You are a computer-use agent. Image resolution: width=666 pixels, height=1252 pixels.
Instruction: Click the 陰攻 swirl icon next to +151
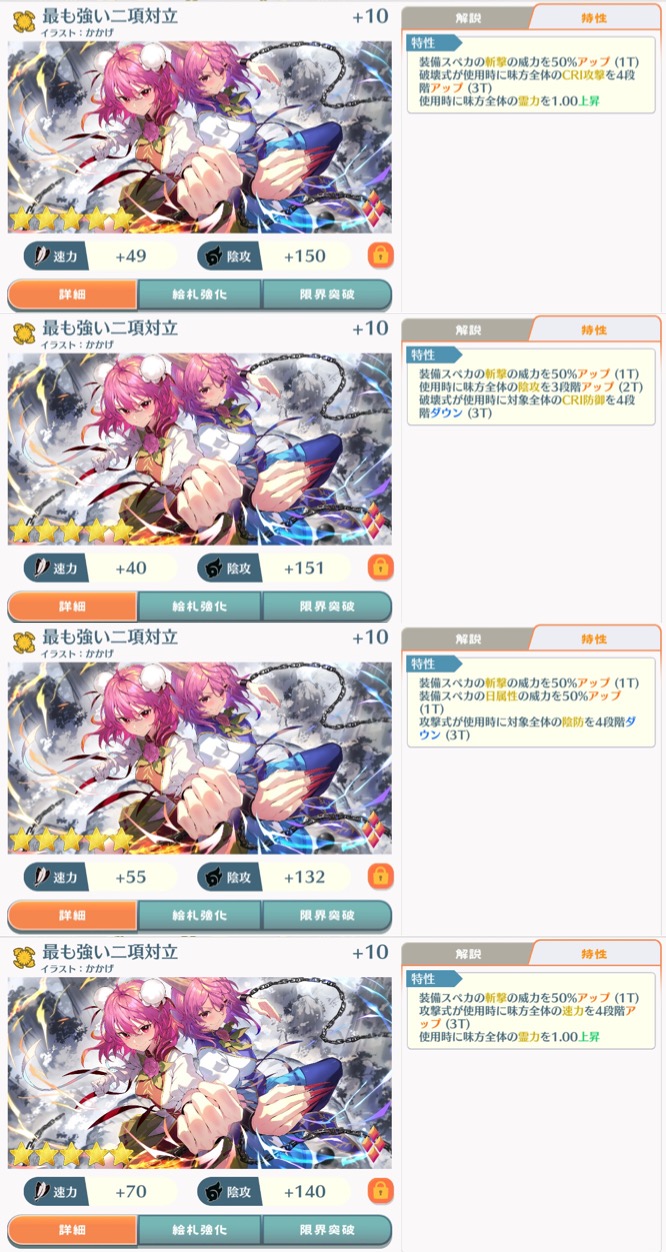point(214,569)
